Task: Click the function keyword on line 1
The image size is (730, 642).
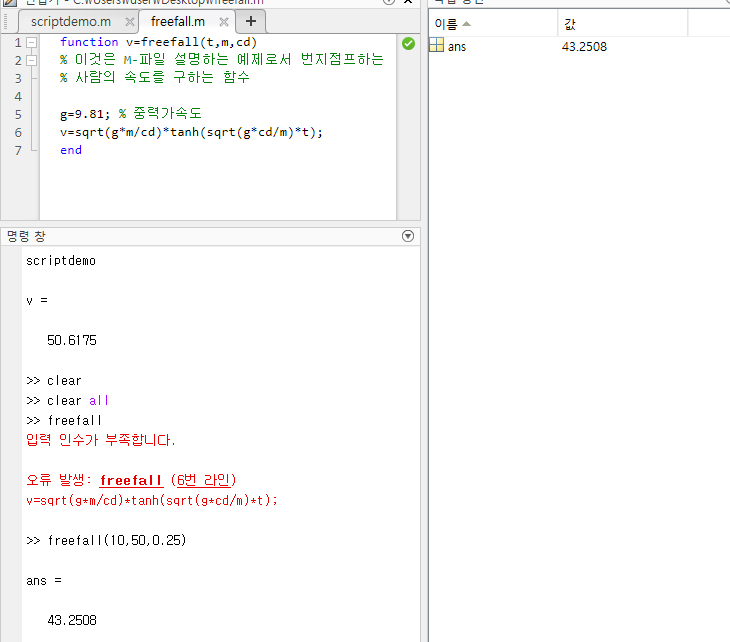Action: pos(89,42)
